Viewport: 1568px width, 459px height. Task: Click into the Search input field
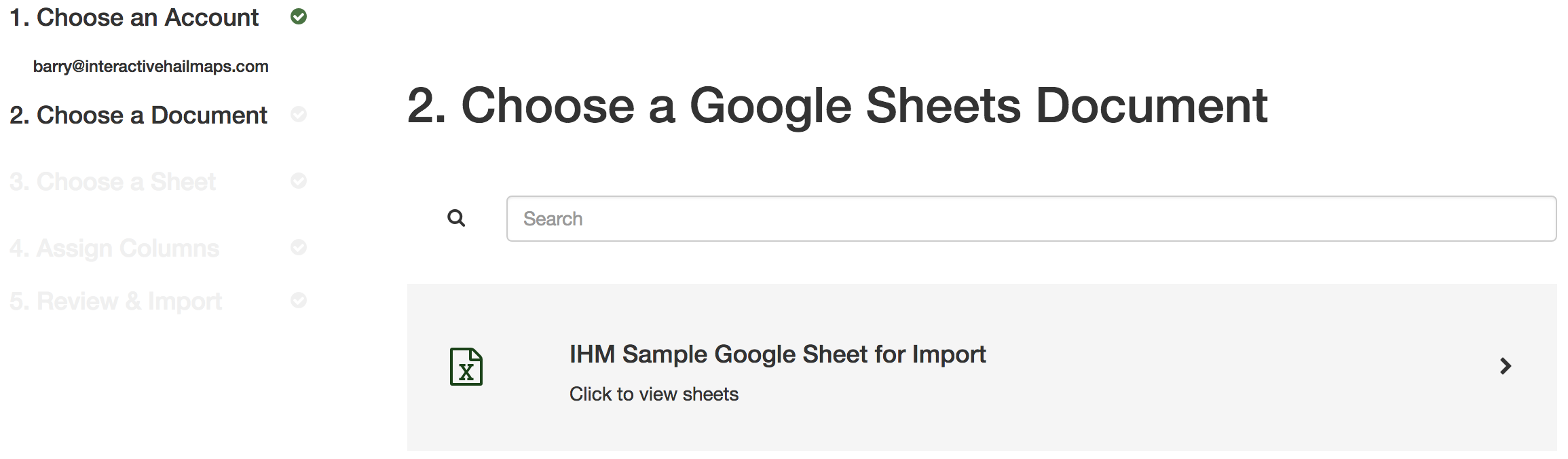[1031, 219]
